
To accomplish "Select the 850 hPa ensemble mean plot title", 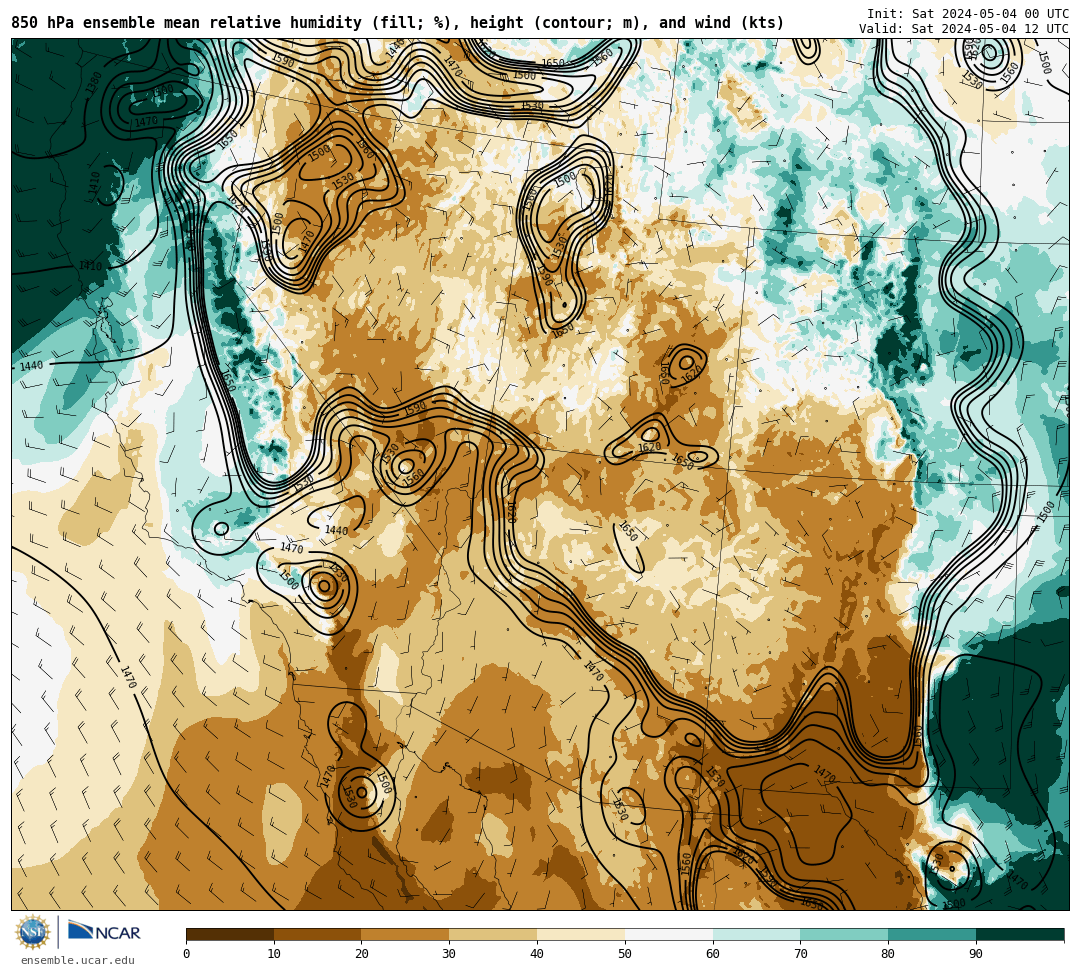I will click(x=397, y=23).
